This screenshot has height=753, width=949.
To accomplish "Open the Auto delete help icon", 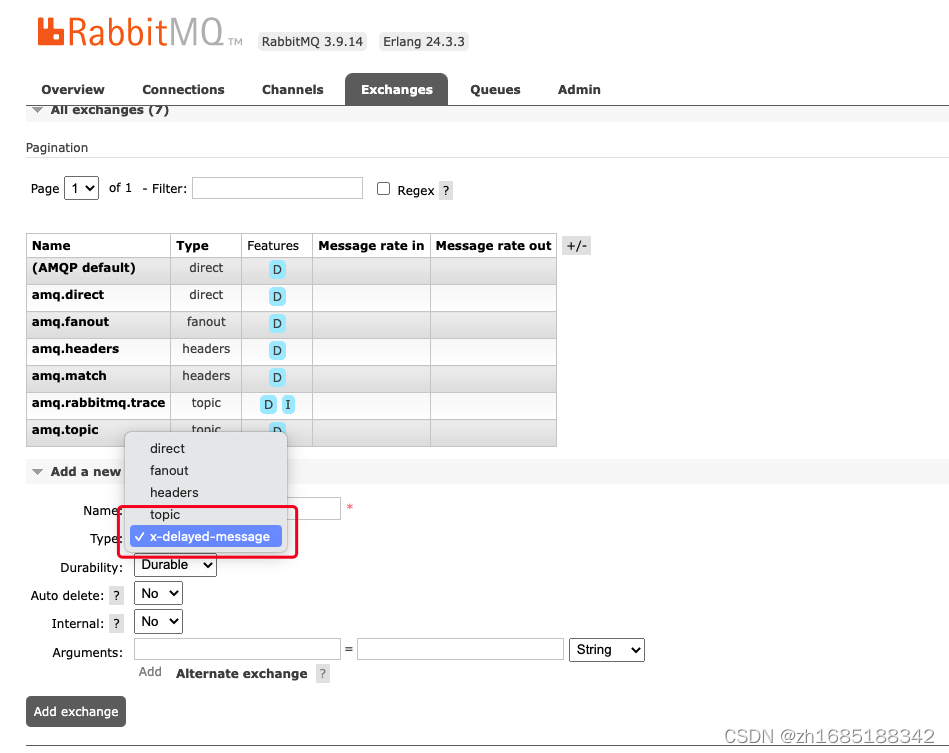I will tap(116, 596).
